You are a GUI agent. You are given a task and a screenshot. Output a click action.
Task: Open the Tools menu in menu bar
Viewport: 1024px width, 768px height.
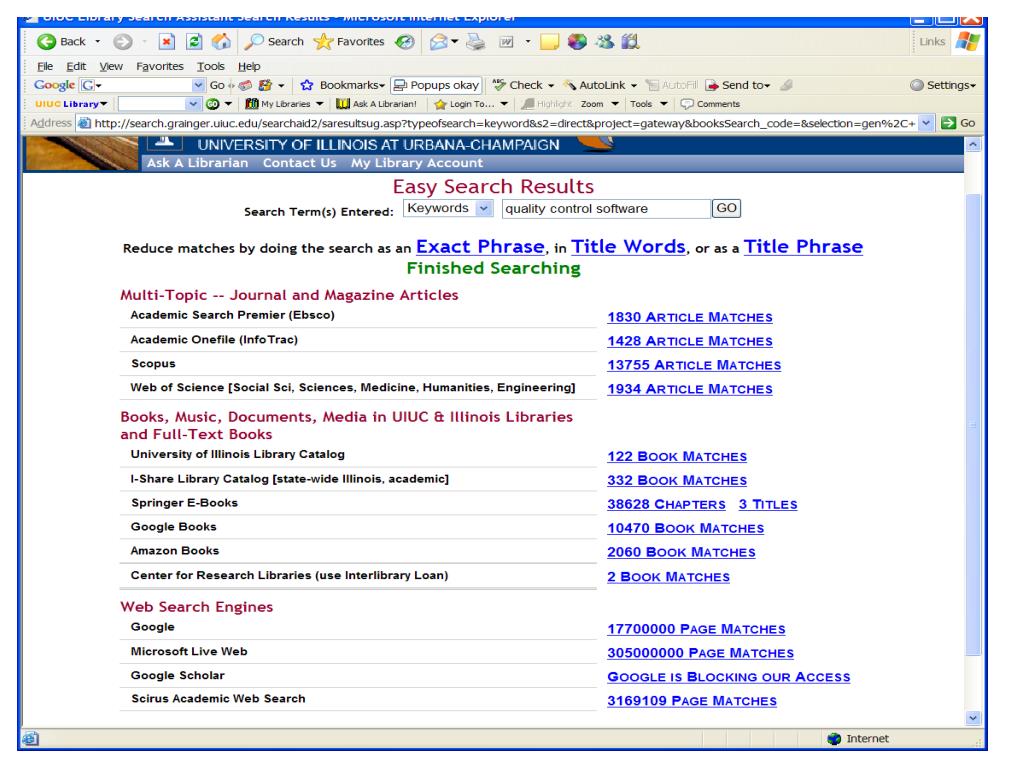coord(210,66)
